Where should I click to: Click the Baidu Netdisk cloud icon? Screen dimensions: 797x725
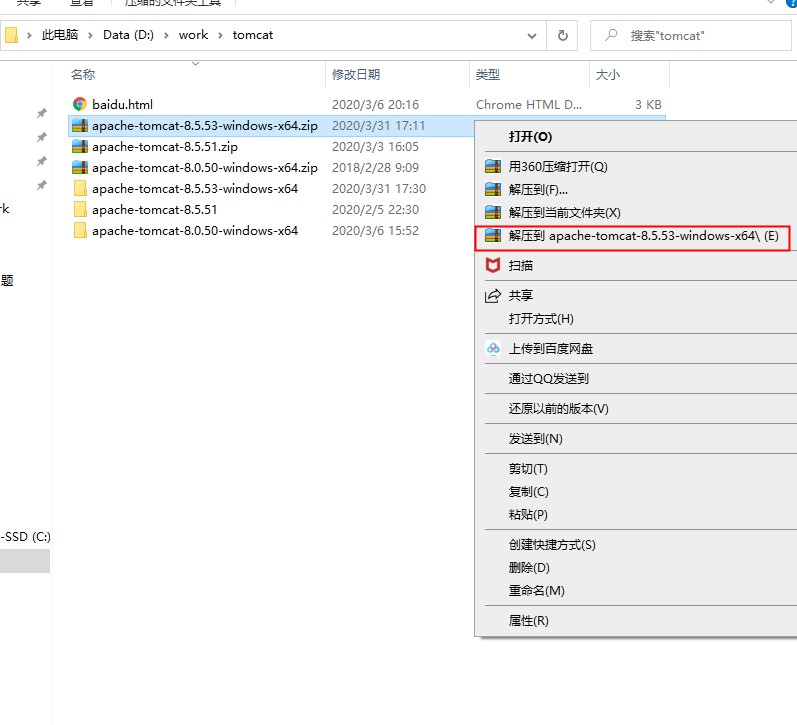point(493,348)
